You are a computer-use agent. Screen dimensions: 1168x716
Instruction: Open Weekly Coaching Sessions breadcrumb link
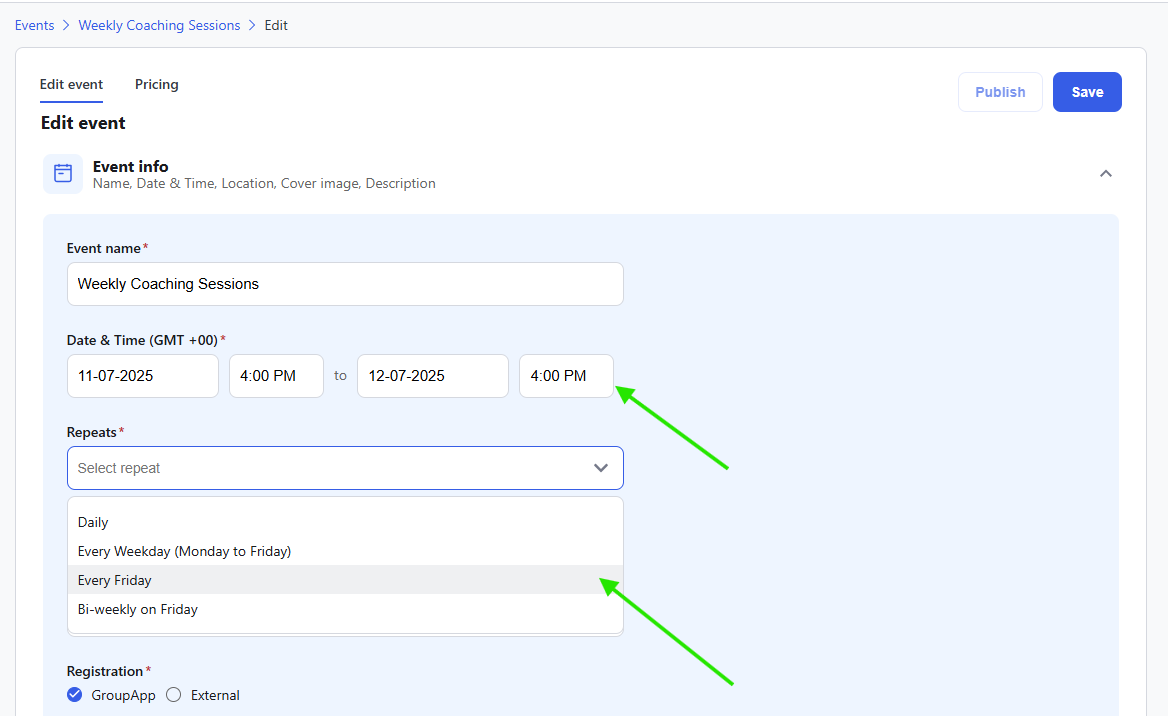(x=159, y=25)
